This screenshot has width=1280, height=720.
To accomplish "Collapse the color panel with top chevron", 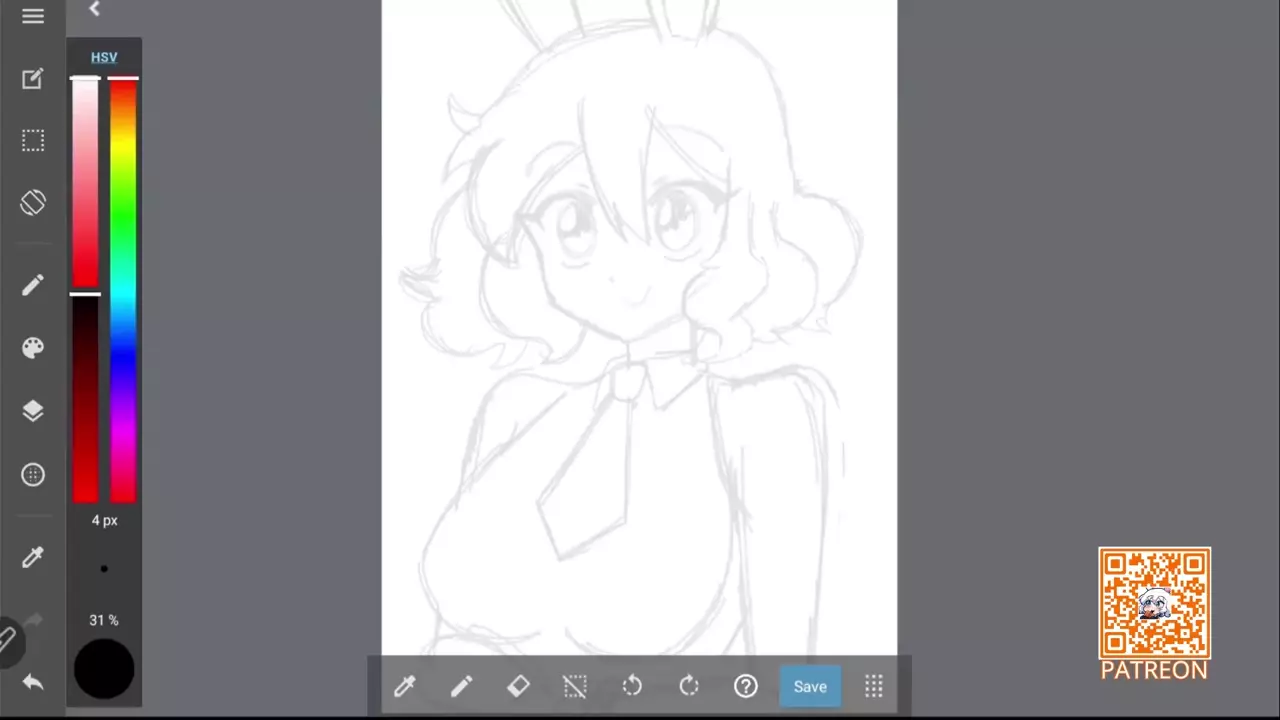I will click(x=94, y=9).
